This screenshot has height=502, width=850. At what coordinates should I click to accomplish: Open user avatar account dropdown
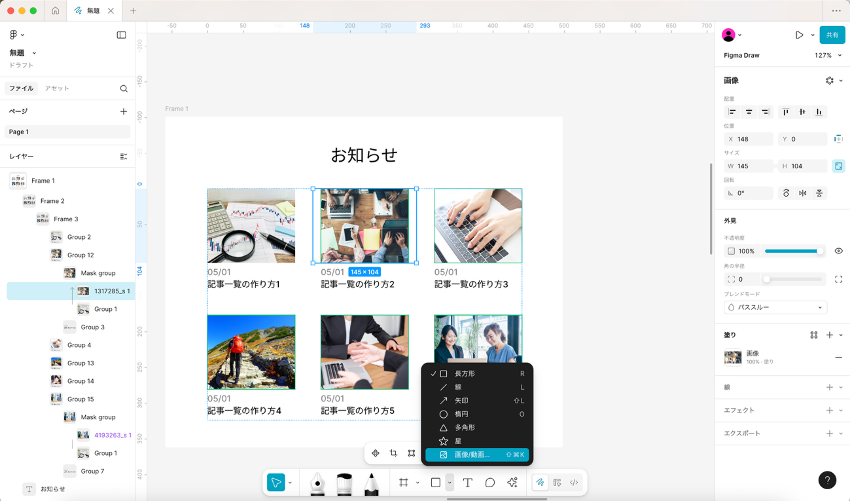(732, 35)
